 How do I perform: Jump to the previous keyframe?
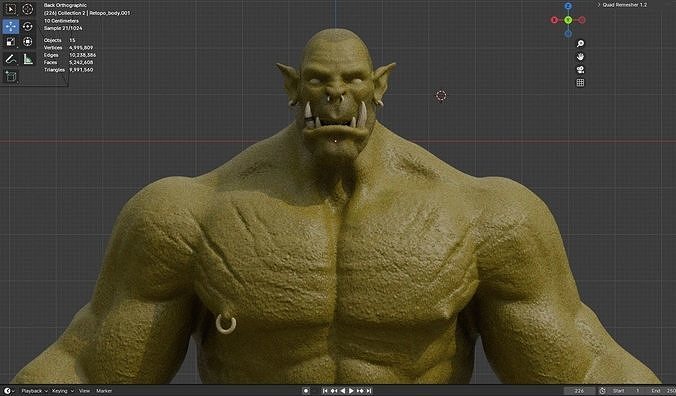point(334,391)
